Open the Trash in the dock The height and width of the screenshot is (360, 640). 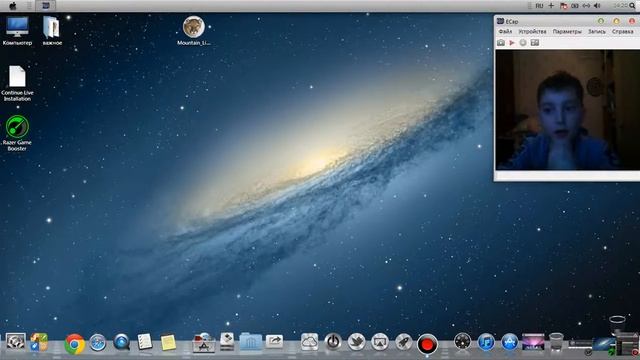pos(556,342)
